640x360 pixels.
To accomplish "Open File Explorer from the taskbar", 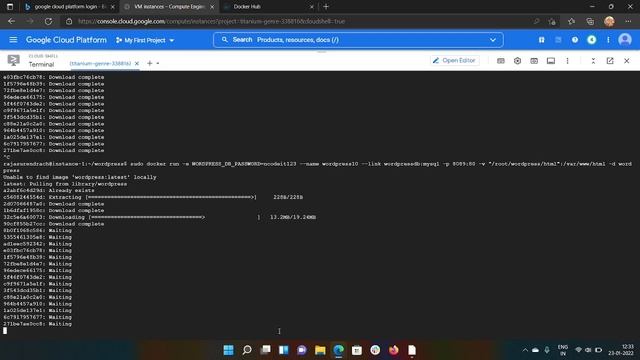I will tap(320, 350).
